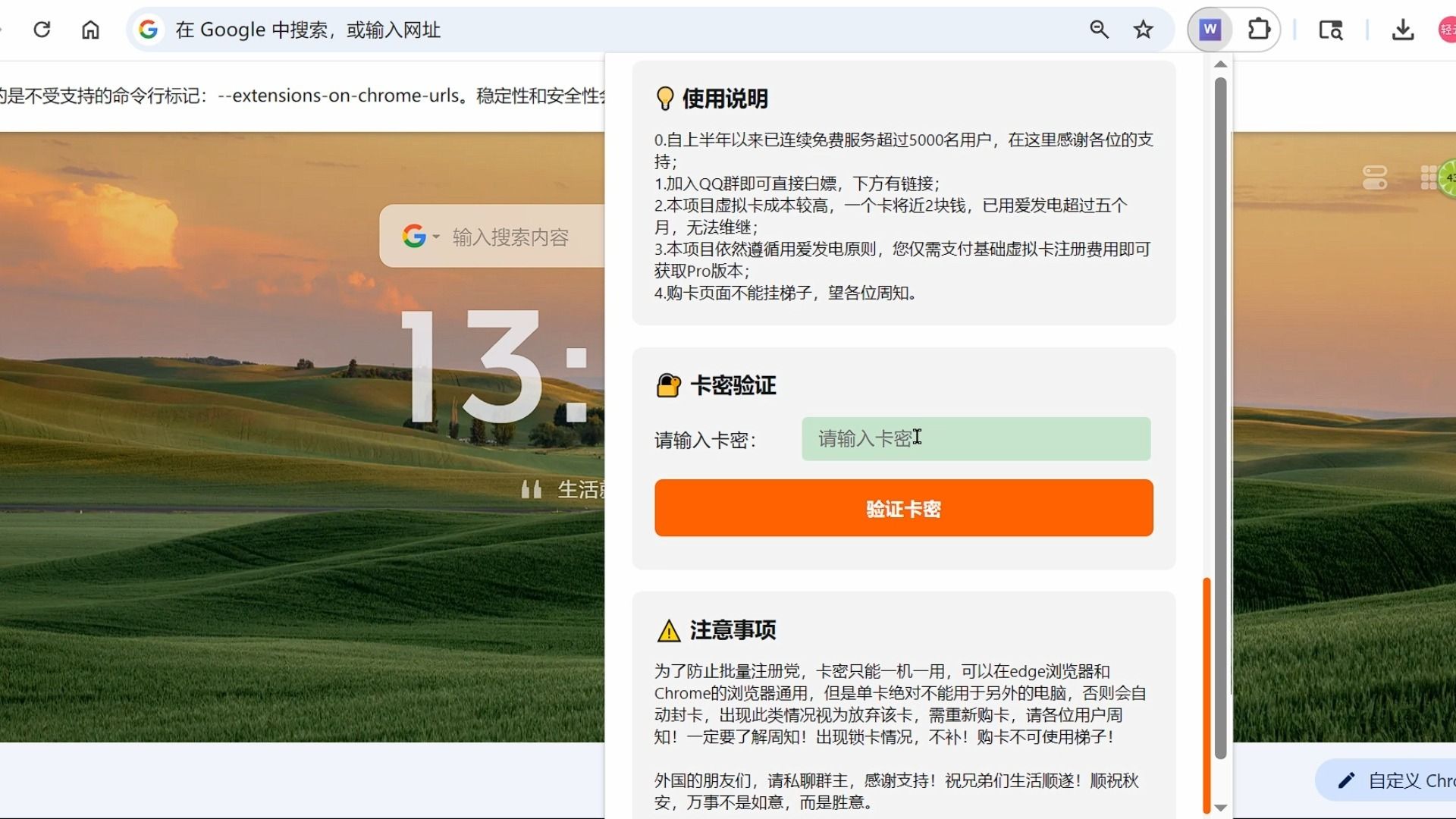Click the purple W extension icon

click(1210, 30)
